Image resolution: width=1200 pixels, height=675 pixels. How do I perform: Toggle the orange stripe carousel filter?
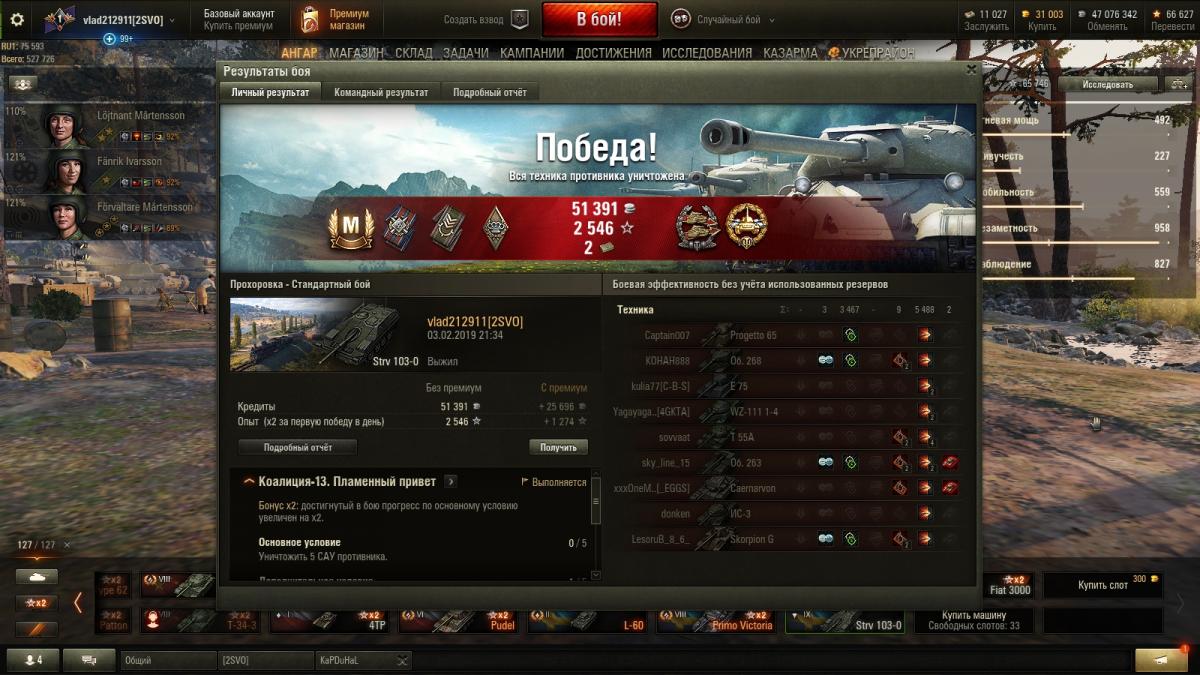coord(36,629)
